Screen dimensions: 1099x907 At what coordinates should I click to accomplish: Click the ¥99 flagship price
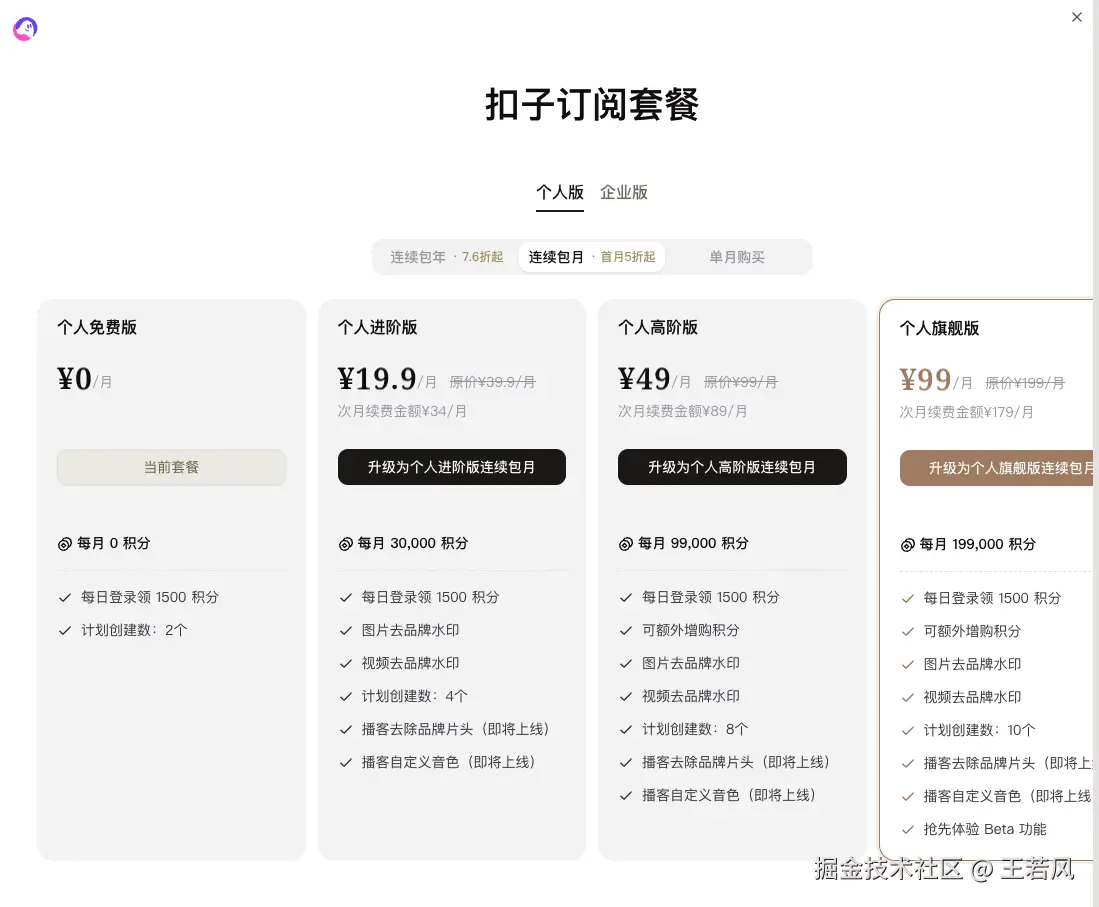tap(926, 380)
